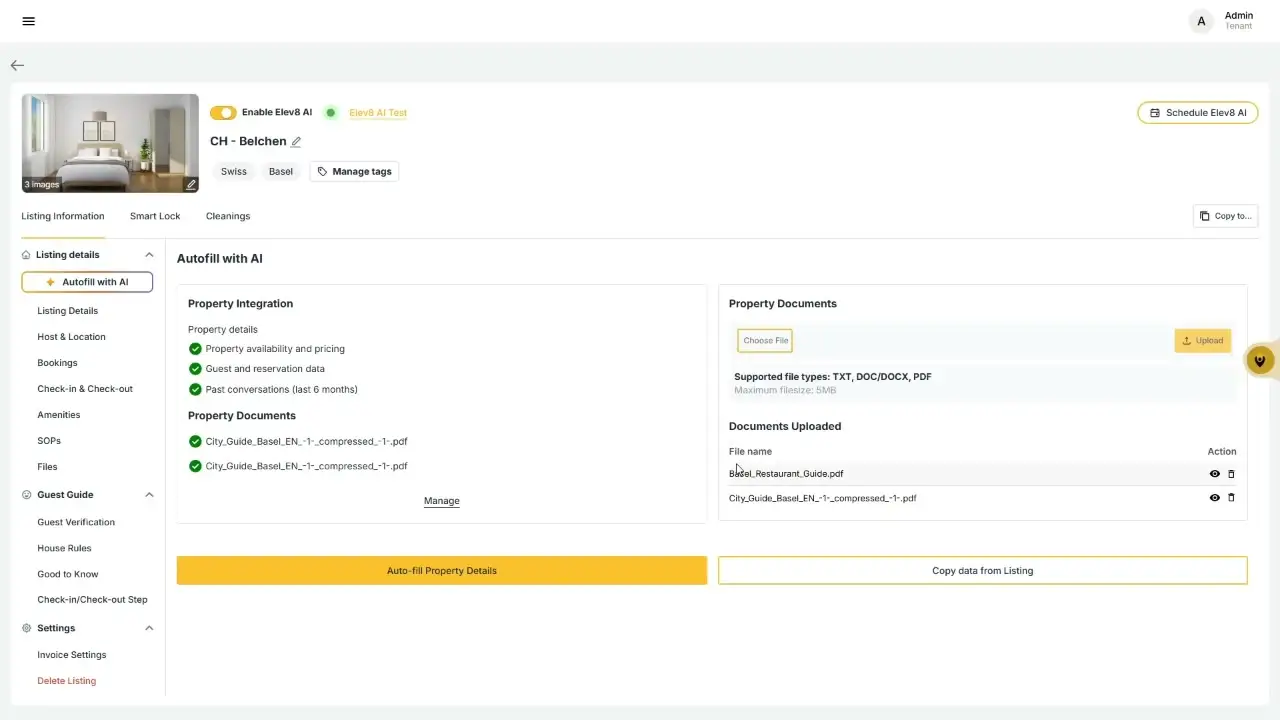Open Host & Location sidebar item
This screenshot has width=1280, height=720.
(x=71, y=337)
